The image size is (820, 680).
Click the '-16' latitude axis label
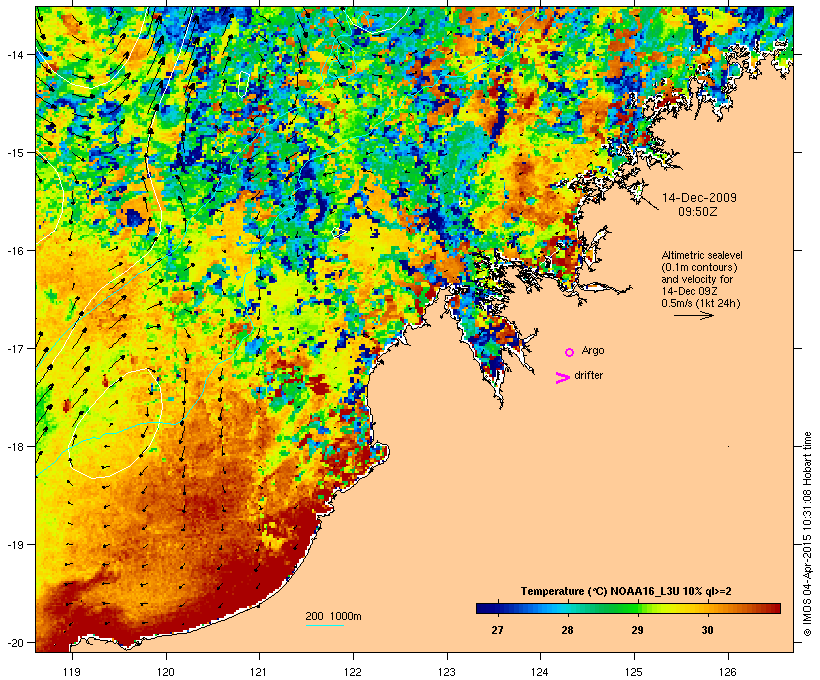(x=15, y=251)
